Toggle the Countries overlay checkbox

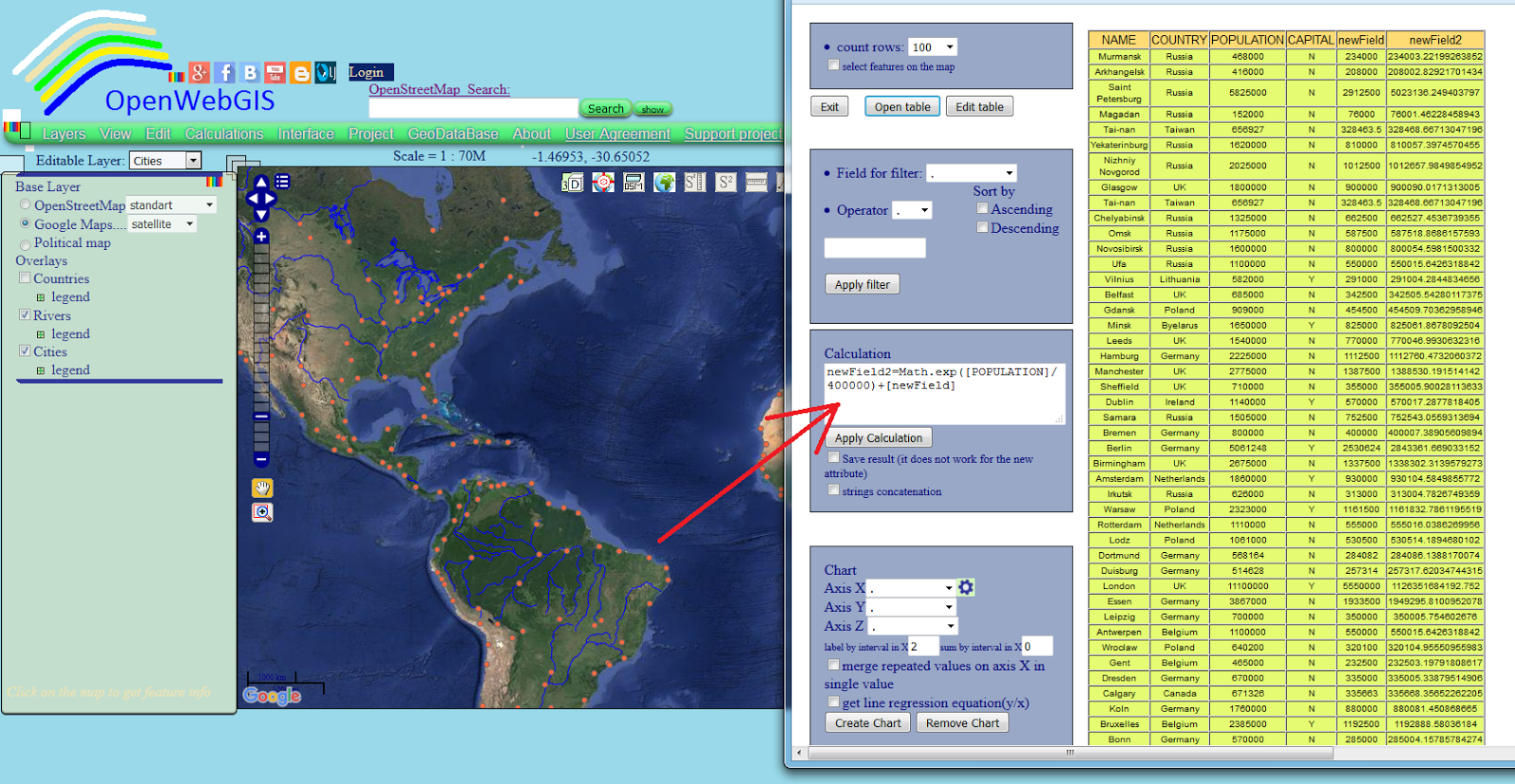25,278
